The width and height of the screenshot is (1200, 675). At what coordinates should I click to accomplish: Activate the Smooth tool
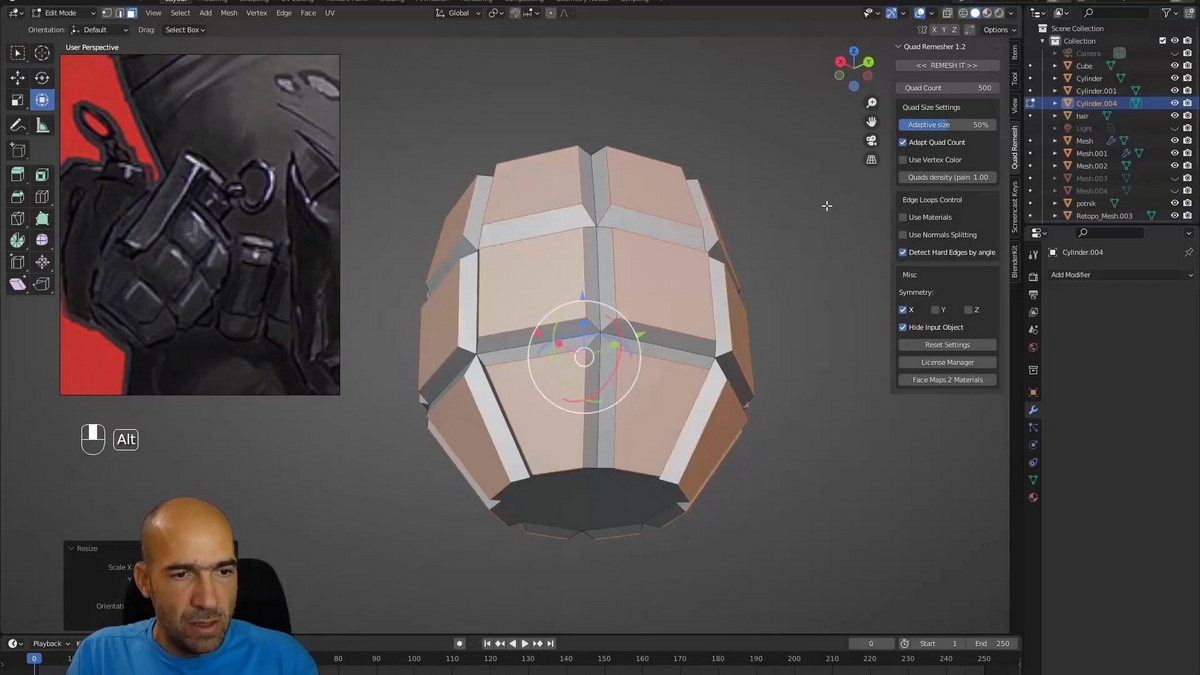[42, 241]
